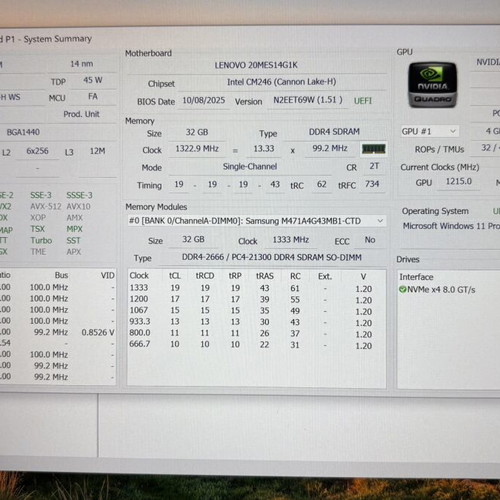Click memory size value 32 GB in Memory section
500x500 pixels.
197,132
